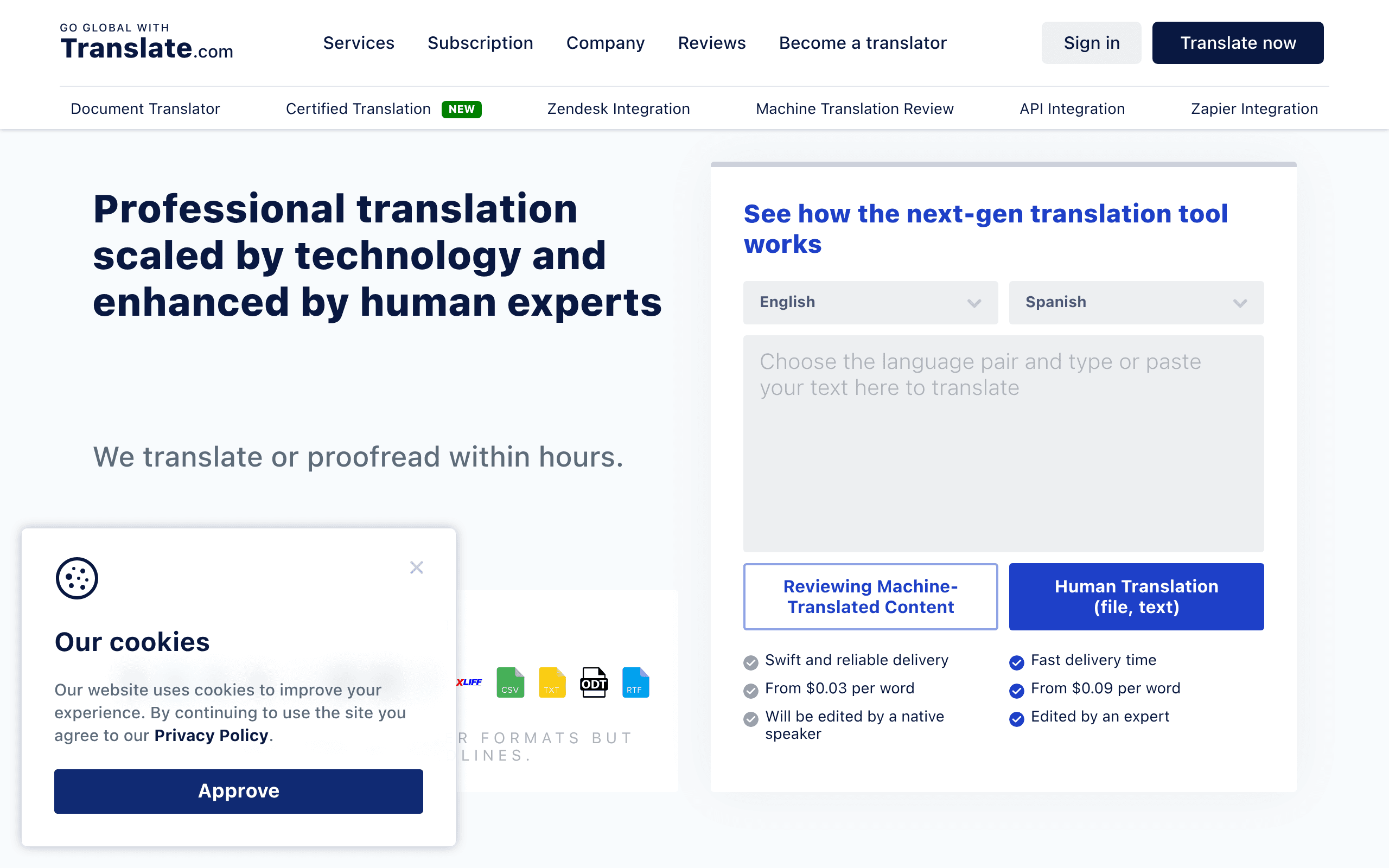This screenshot has height=868, width=1389.
Task: Select the Certified Translation link
Action: pos(358,108)
